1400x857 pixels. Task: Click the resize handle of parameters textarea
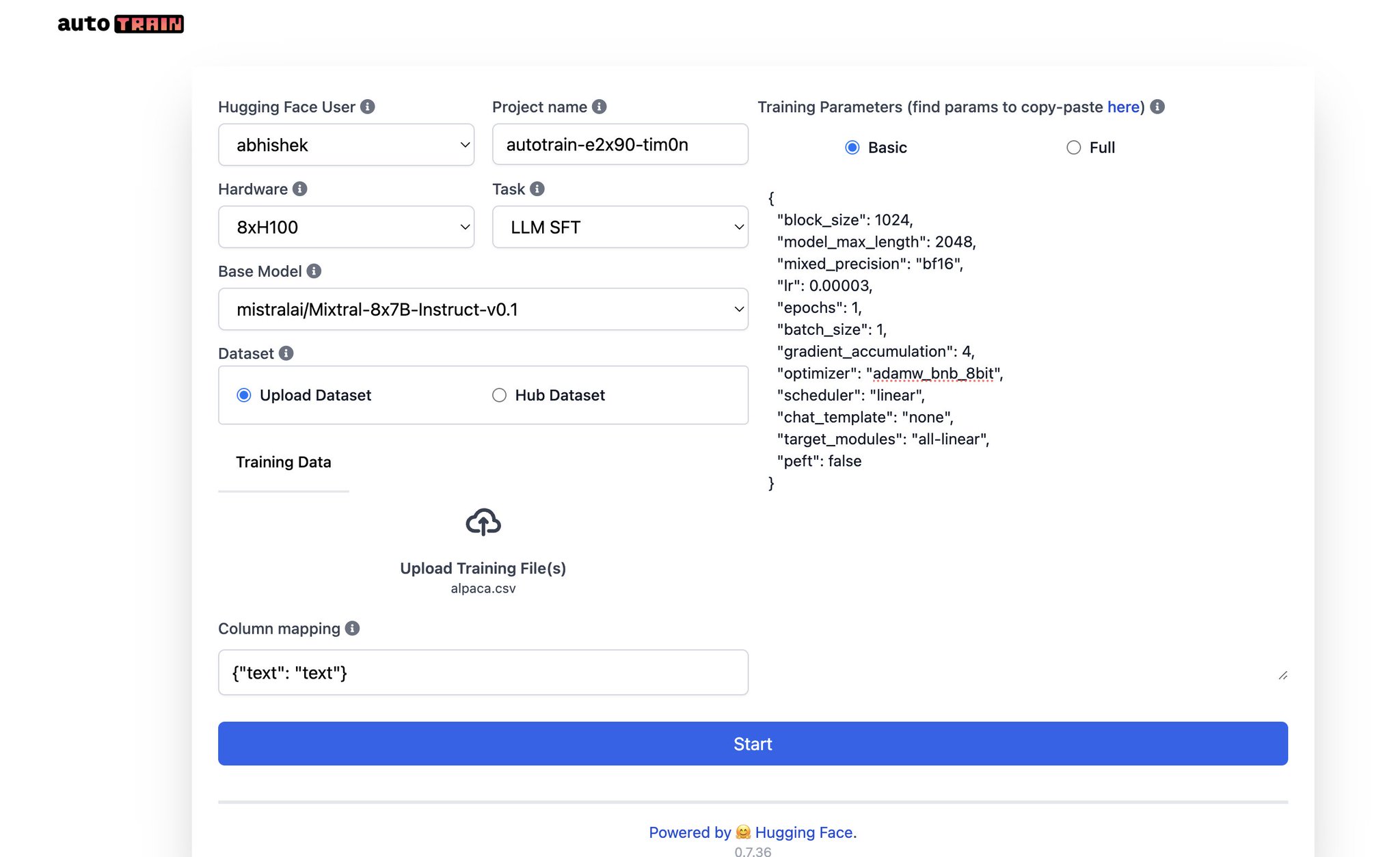pos(1282,675)
